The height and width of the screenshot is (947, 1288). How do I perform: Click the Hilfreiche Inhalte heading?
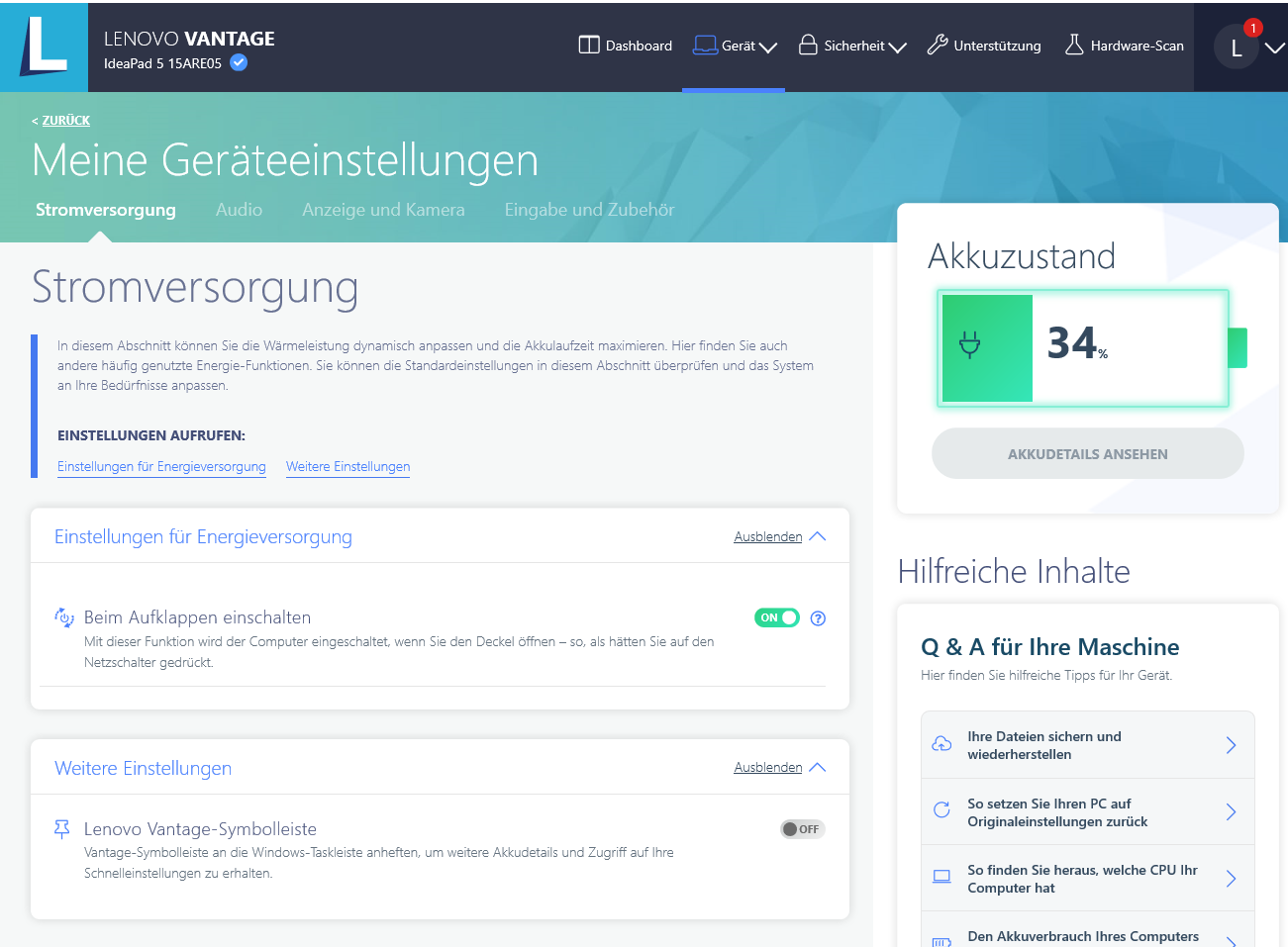(x=1014, y=571)
